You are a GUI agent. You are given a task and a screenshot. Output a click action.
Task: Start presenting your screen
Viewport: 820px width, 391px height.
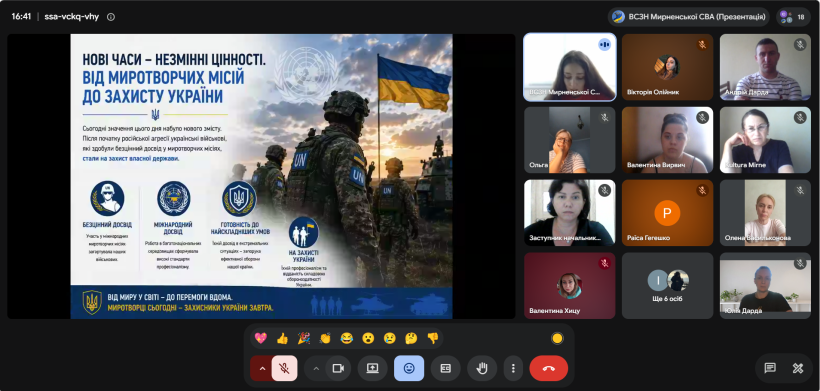tap(372, 369)
